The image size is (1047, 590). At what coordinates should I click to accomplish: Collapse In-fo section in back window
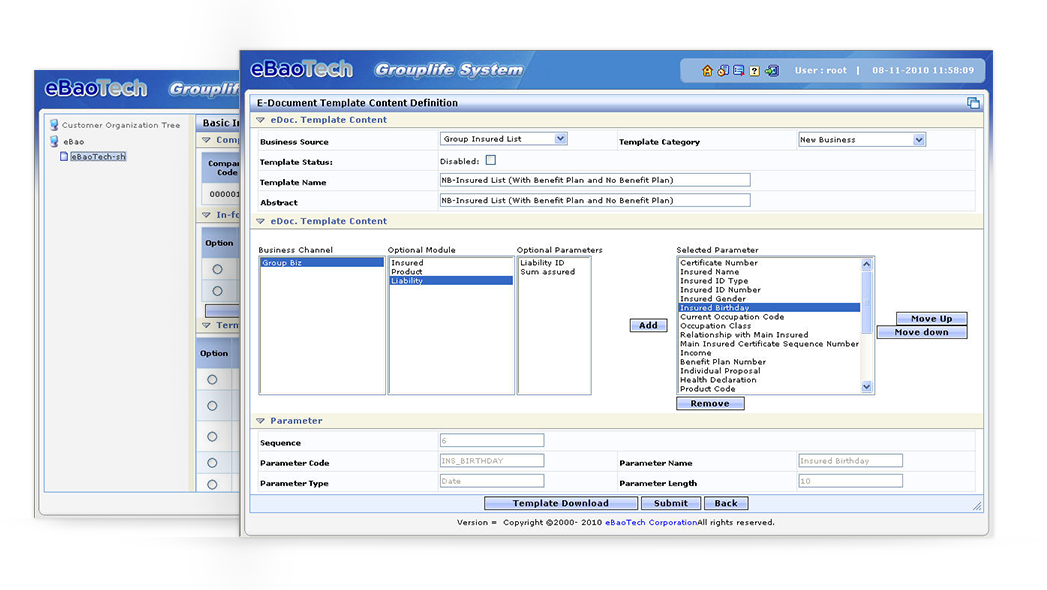tap(207, 215)
